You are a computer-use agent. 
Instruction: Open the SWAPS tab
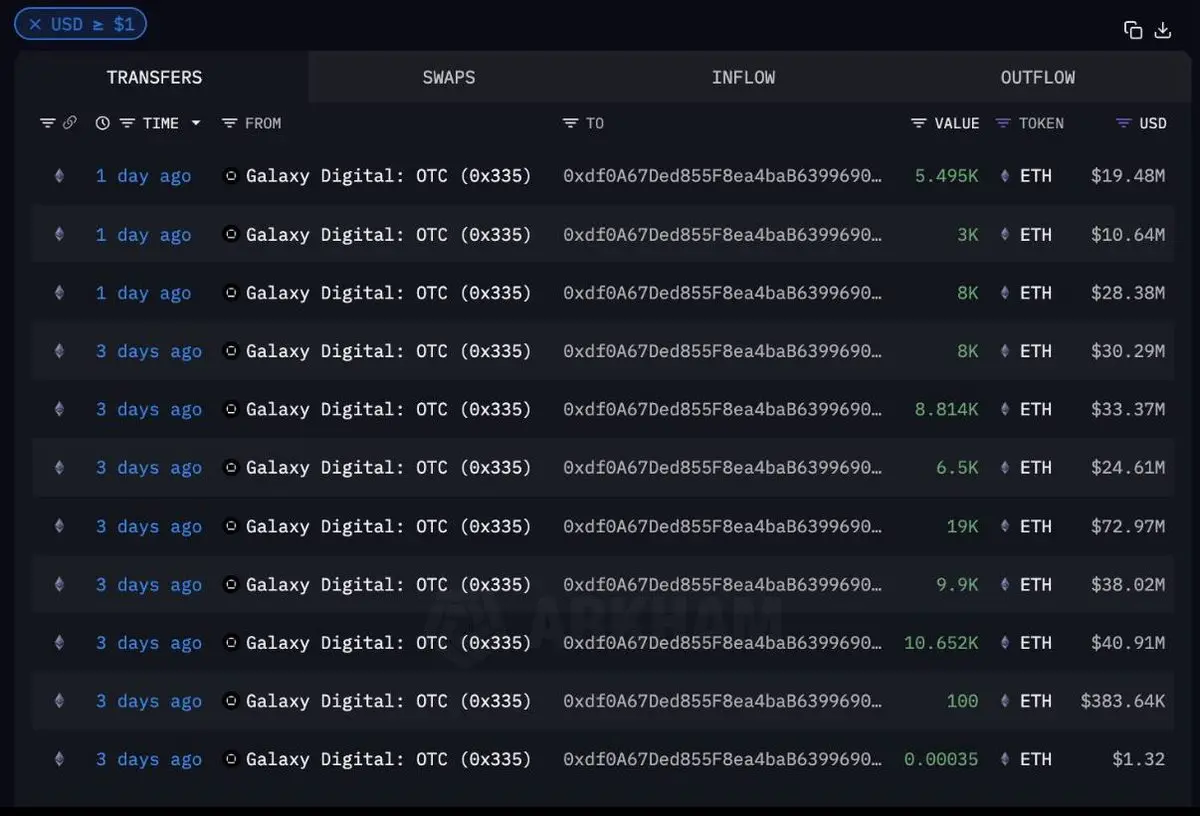(x=449, y=77)
